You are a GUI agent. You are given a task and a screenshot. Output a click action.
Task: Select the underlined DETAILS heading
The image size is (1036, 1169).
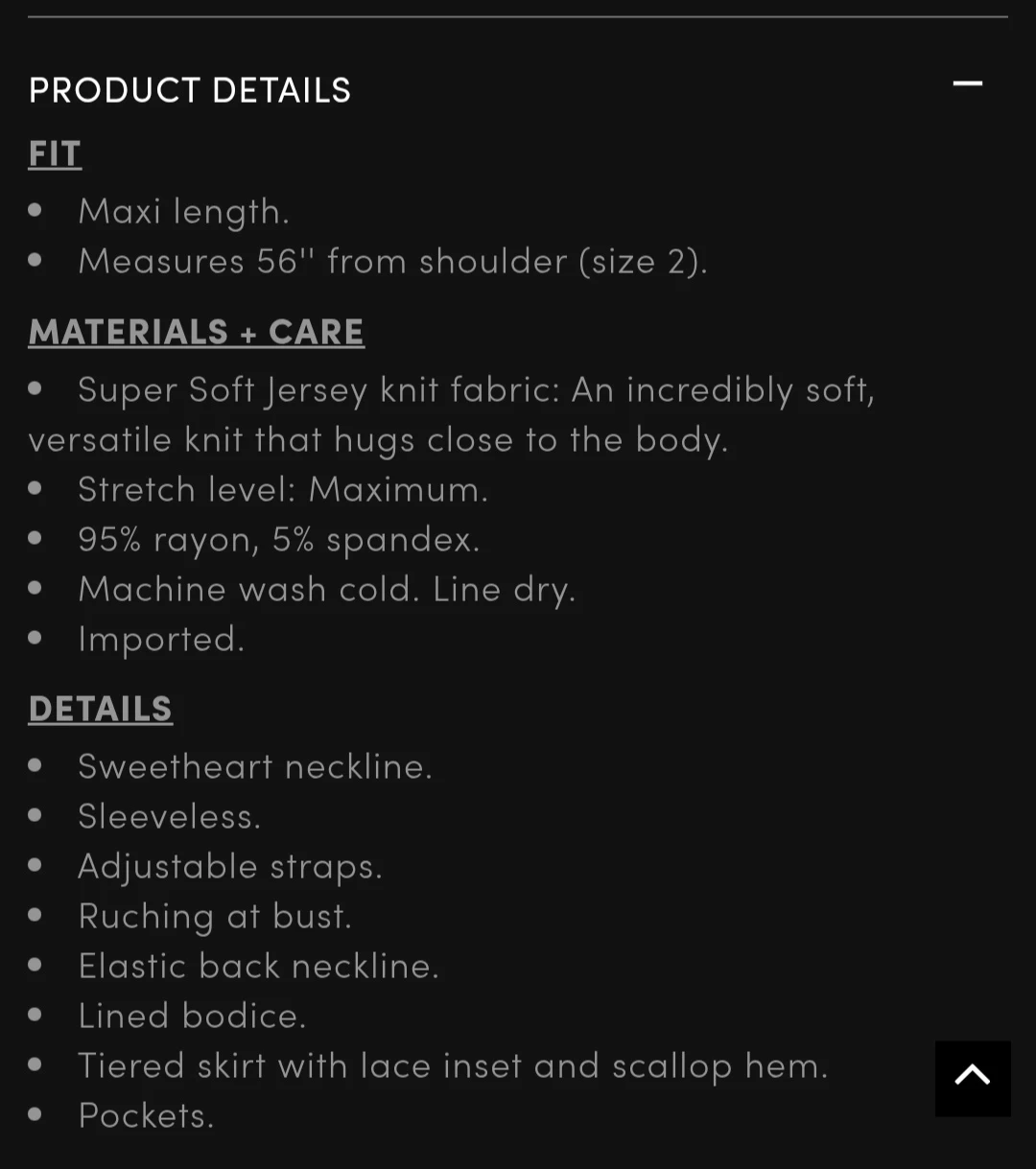point(101,709)
